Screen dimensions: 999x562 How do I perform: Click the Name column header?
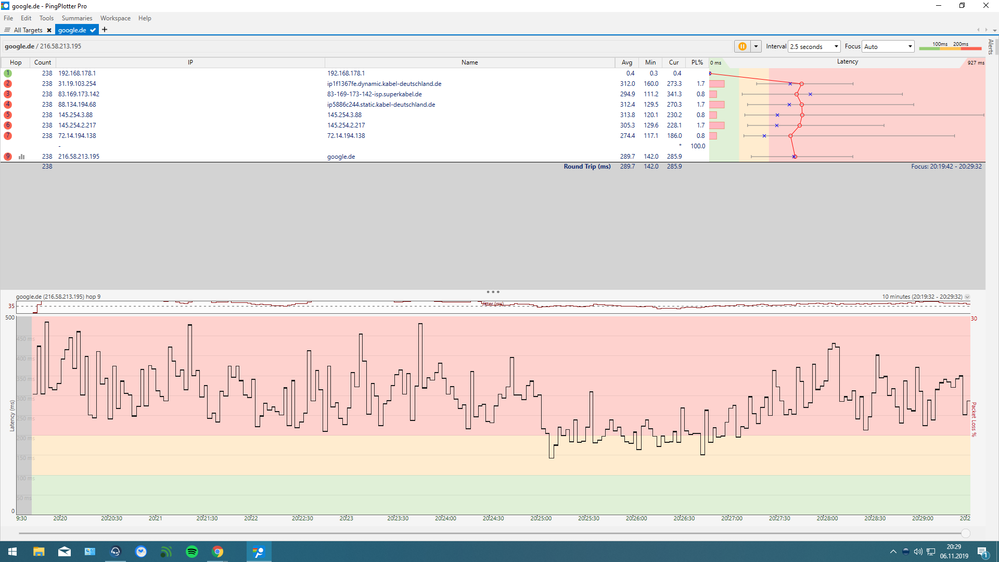pos(470,62)
